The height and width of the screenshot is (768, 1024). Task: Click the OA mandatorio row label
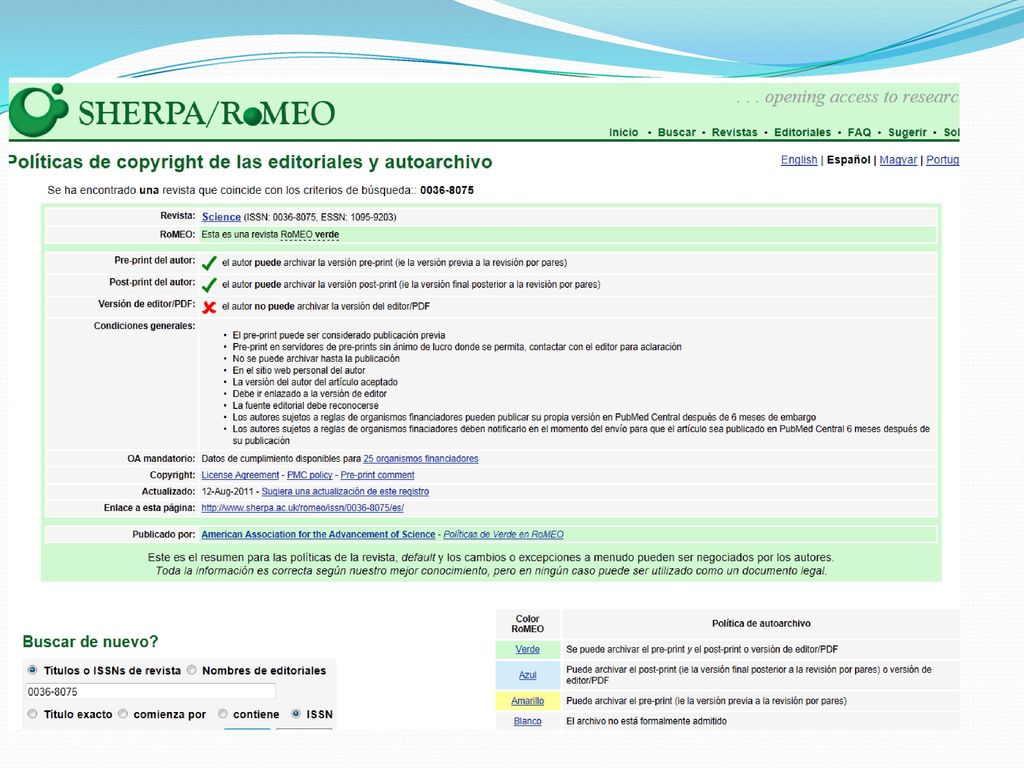click(161, 459)
